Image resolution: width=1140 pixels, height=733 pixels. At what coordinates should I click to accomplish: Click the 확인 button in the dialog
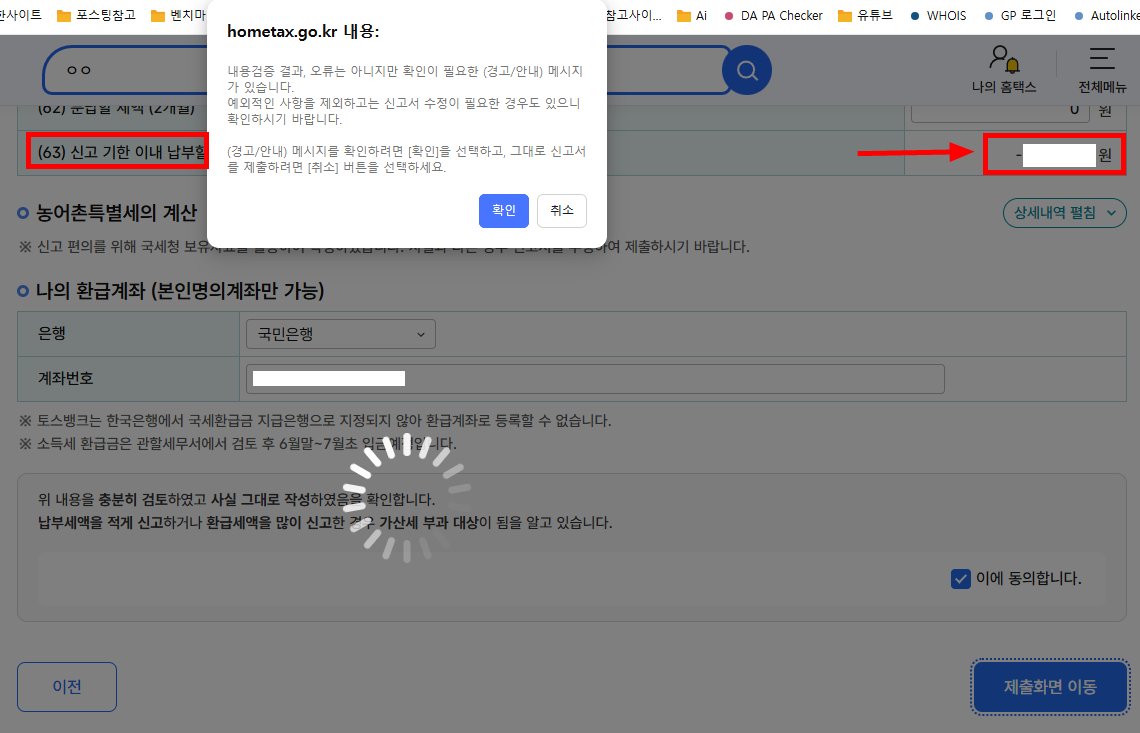503,211
